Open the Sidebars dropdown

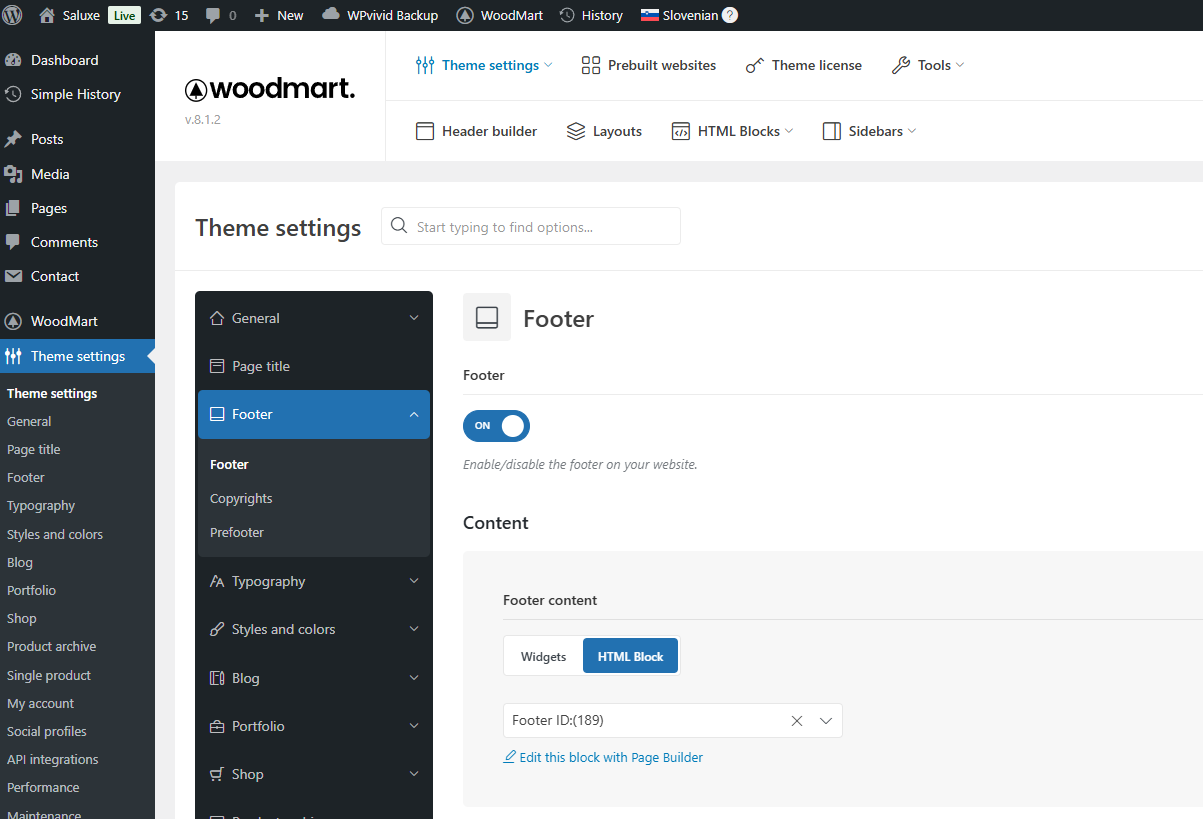pos(869,131)
